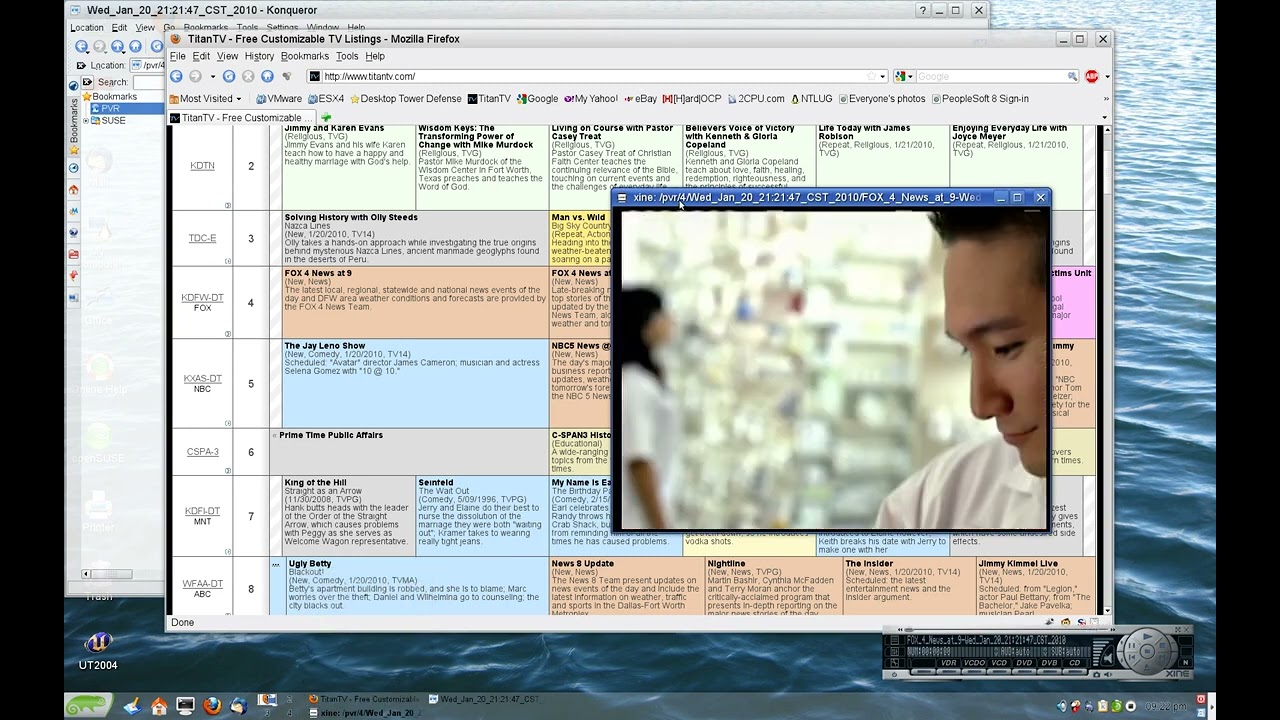Open the WFAA-DT channel link
The height and width of the screenshot is (720, 1280).
[202, 584]
